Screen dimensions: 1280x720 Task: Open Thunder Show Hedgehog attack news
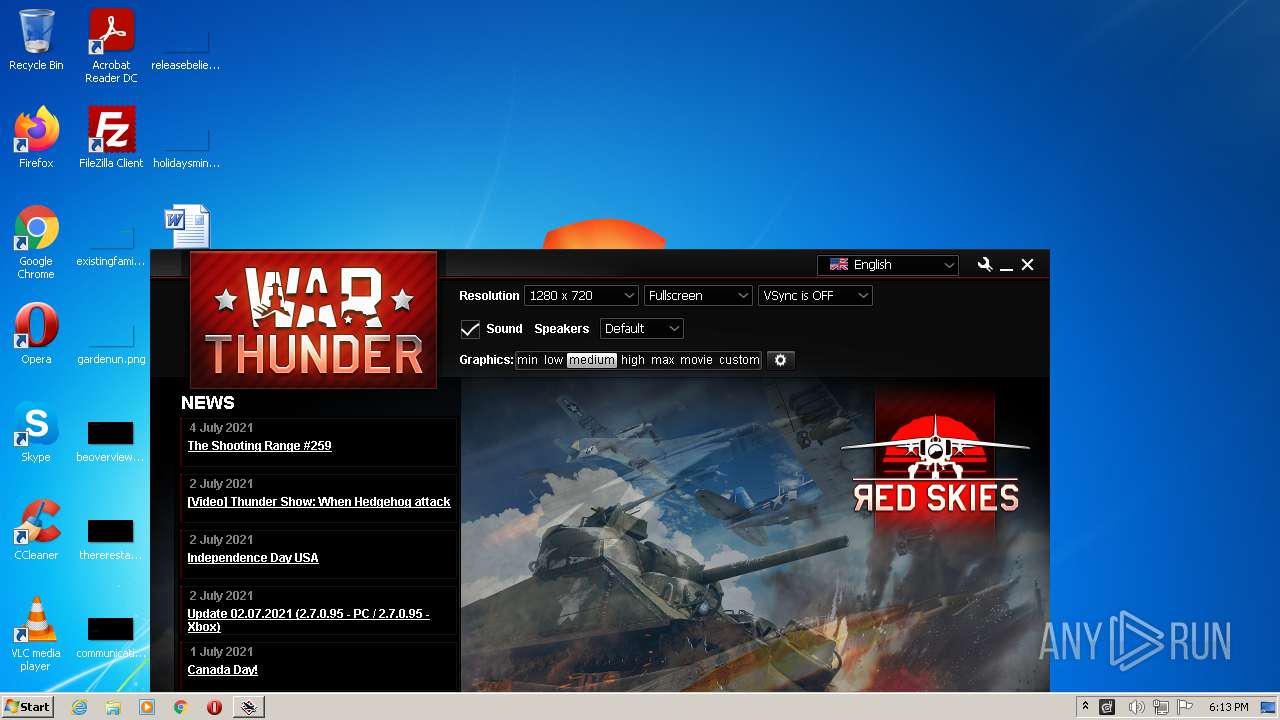coord(319,502)
